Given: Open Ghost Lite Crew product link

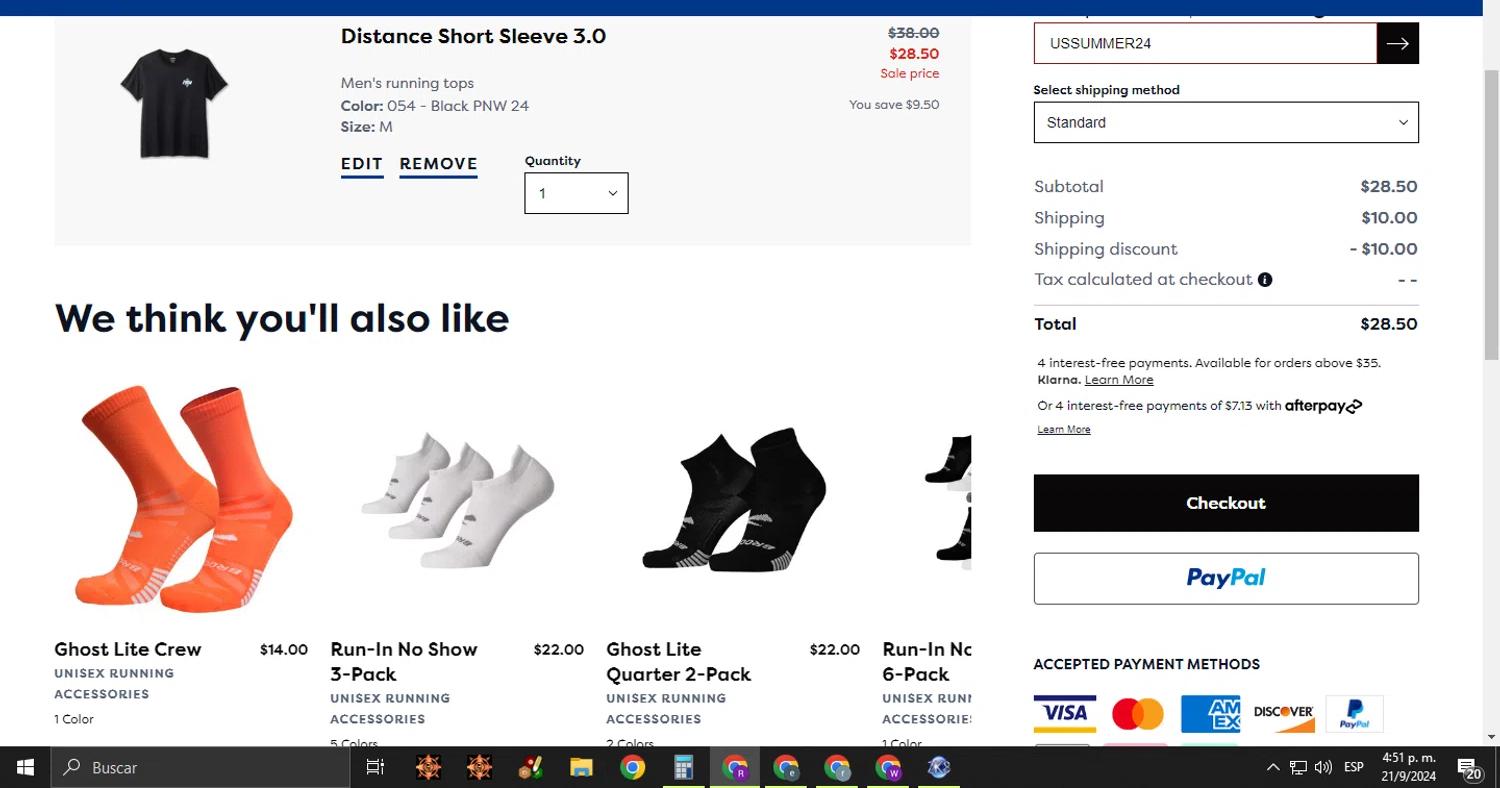Looking at the screenshot, I should click(128, 649).
